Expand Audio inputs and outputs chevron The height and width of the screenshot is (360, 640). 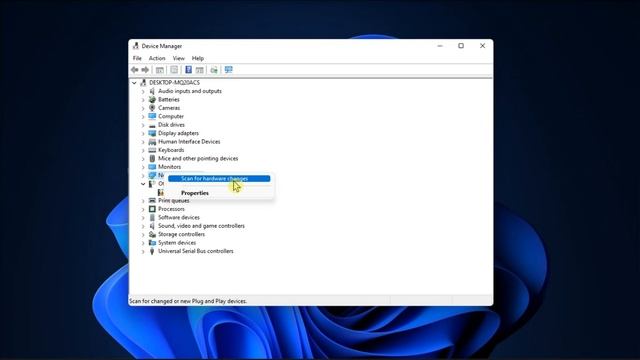(143, 91)
